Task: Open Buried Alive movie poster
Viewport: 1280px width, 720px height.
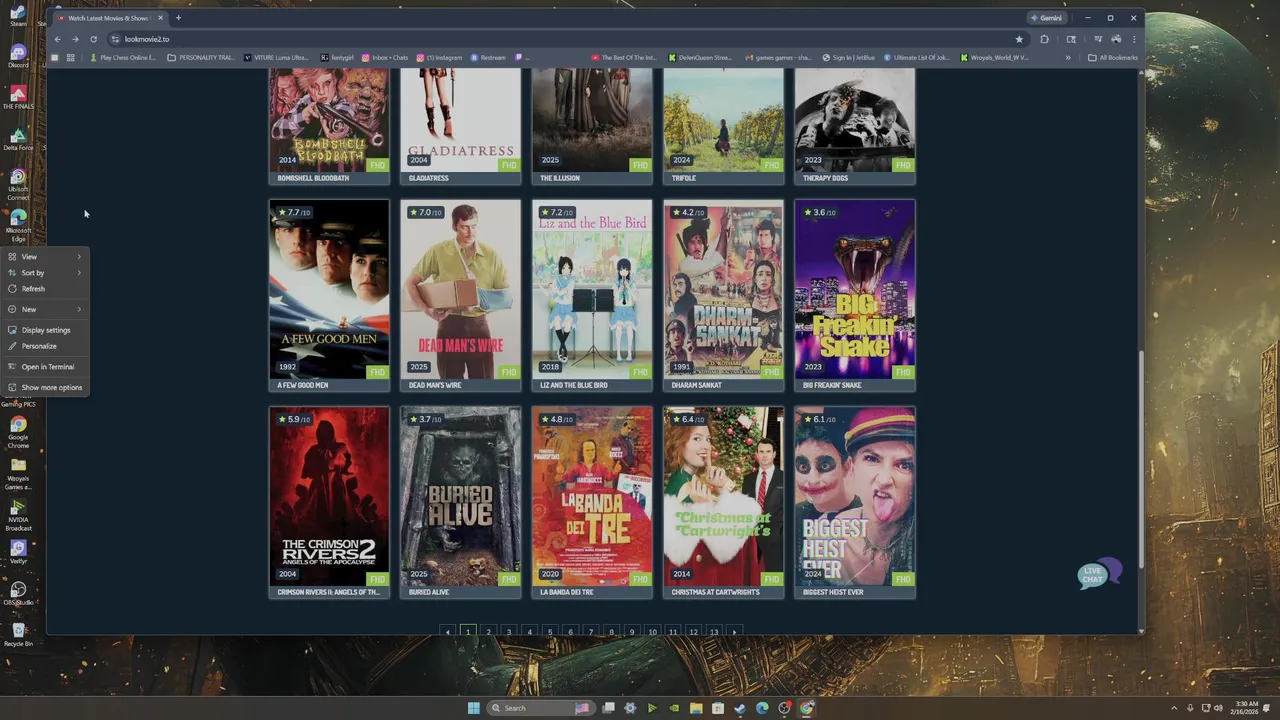Action: tap(461, 496)
